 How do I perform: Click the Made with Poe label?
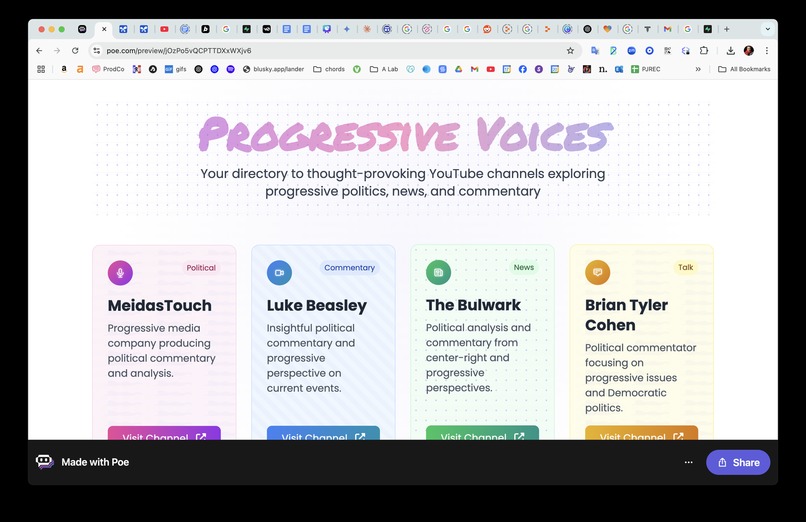(x=95, y=462)
